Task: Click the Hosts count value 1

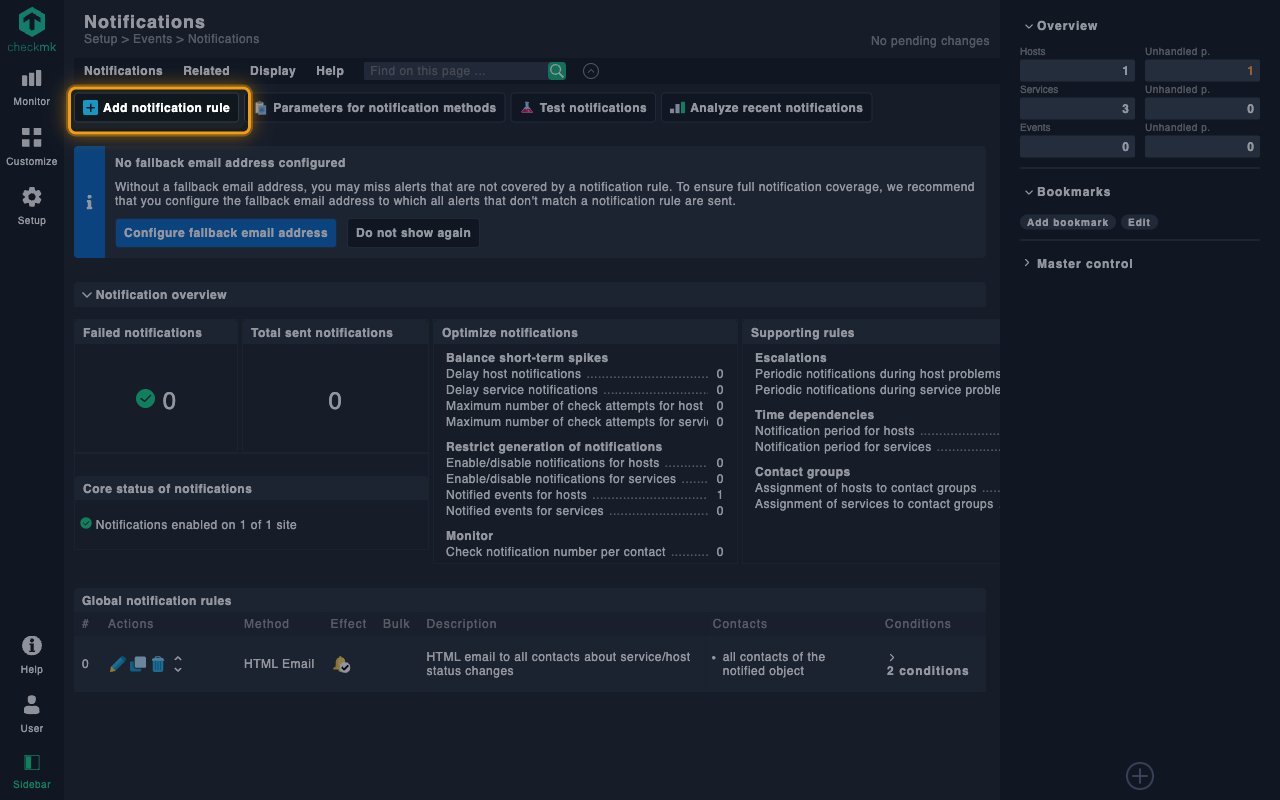Action: pos(1077,71)
